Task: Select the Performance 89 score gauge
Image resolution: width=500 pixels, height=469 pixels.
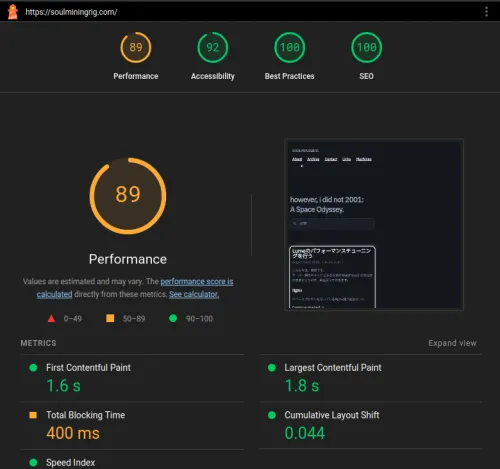Action: pyautogui.click(x=136, y=56)
